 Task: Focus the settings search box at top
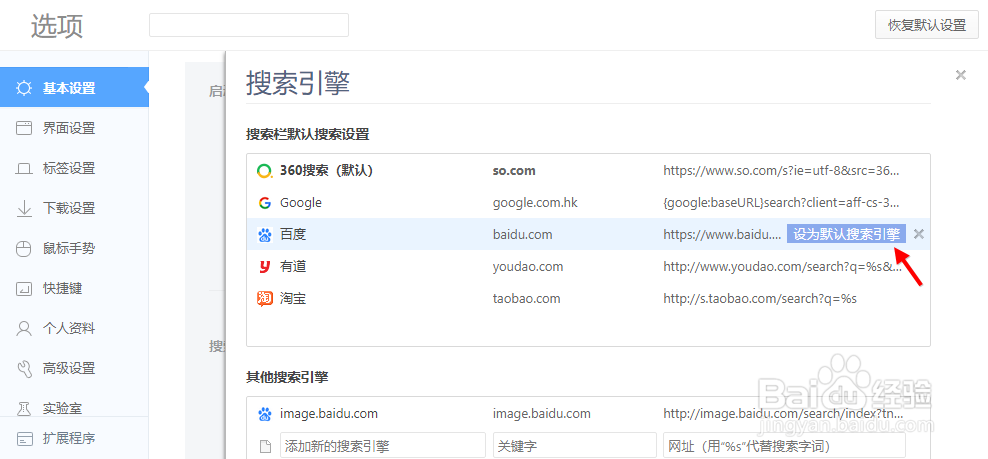click(249, 25)
